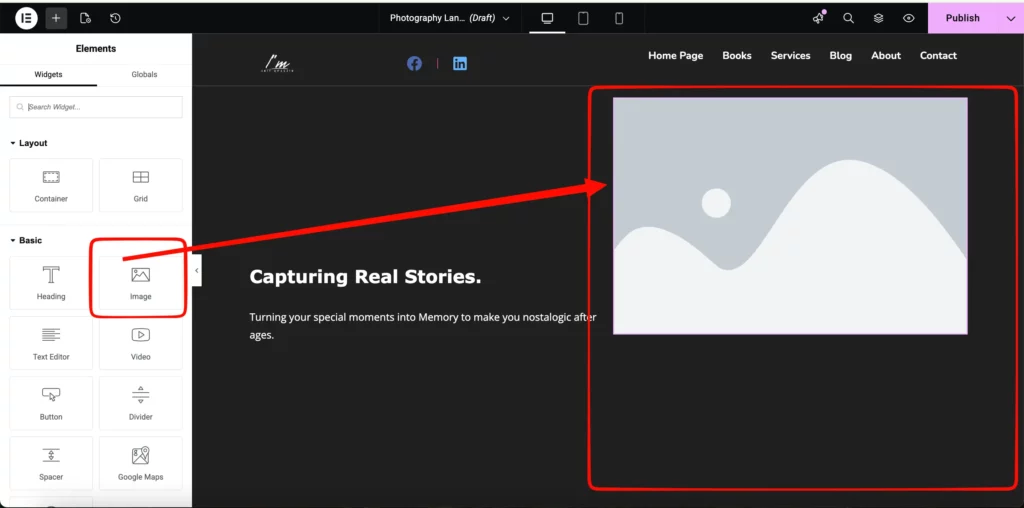Open the Contact menu link
1024x508 pixels.
[938, 56]
